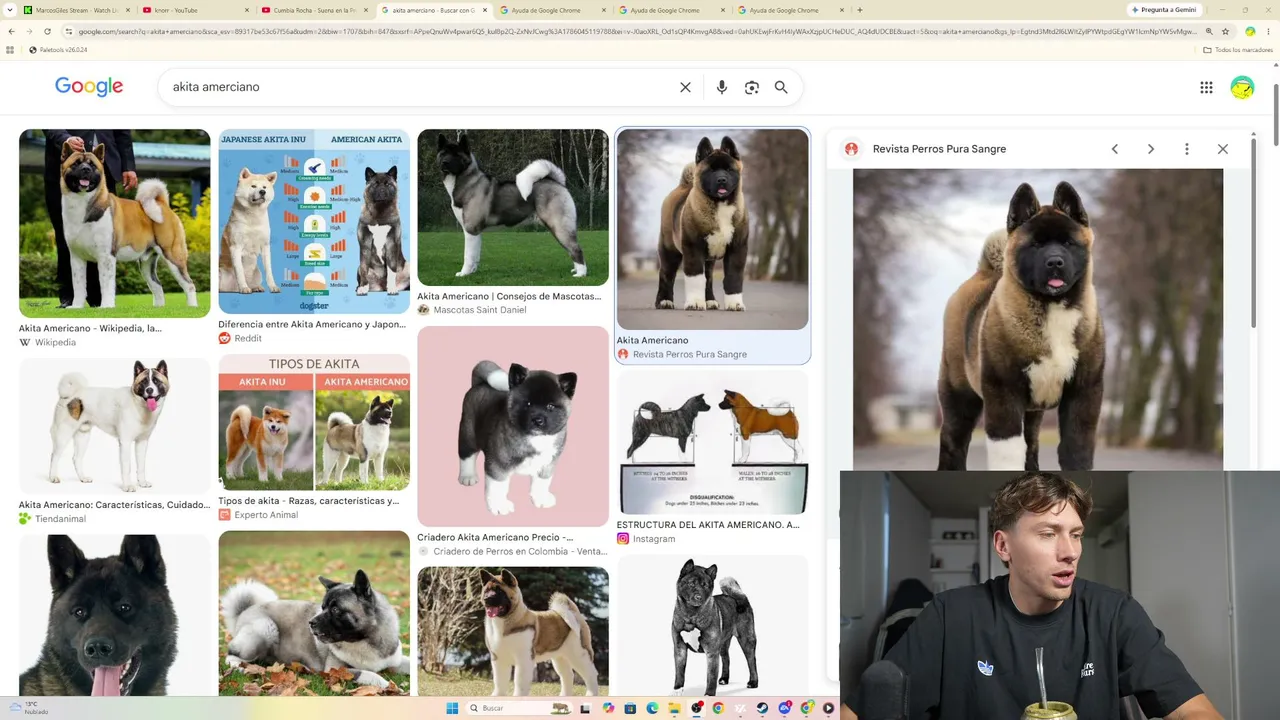
Task: Open the Reddit Japanese vs American Akita image
Action: pos(314,221)
